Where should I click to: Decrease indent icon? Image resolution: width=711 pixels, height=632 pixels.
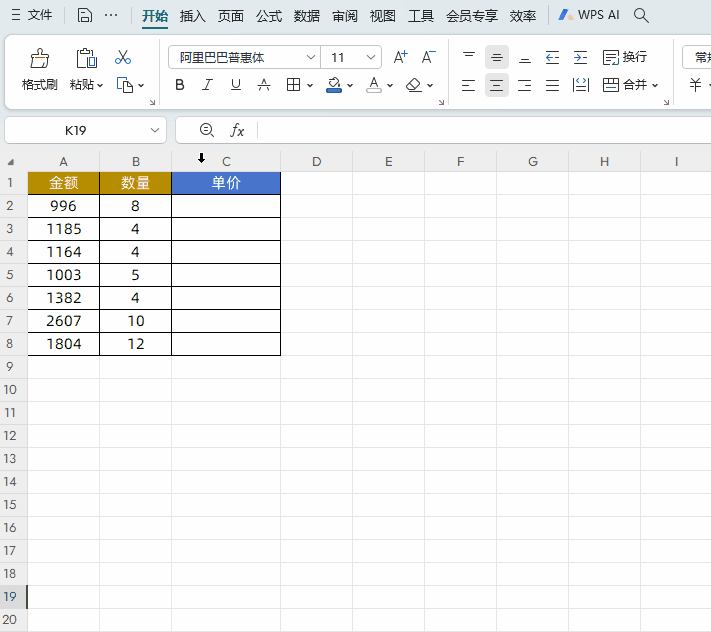(552, 57)
